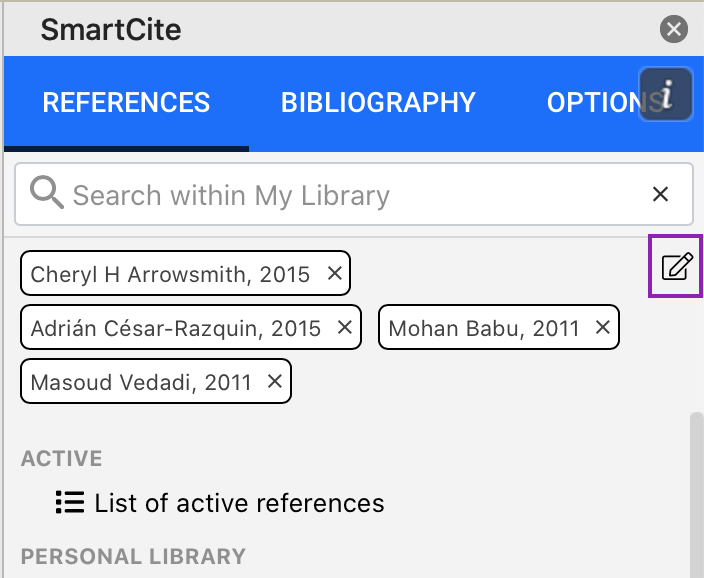Remove Mohan Babu, 2011 citation
This screenshot has height=578, width=704.
coord(602,327)
